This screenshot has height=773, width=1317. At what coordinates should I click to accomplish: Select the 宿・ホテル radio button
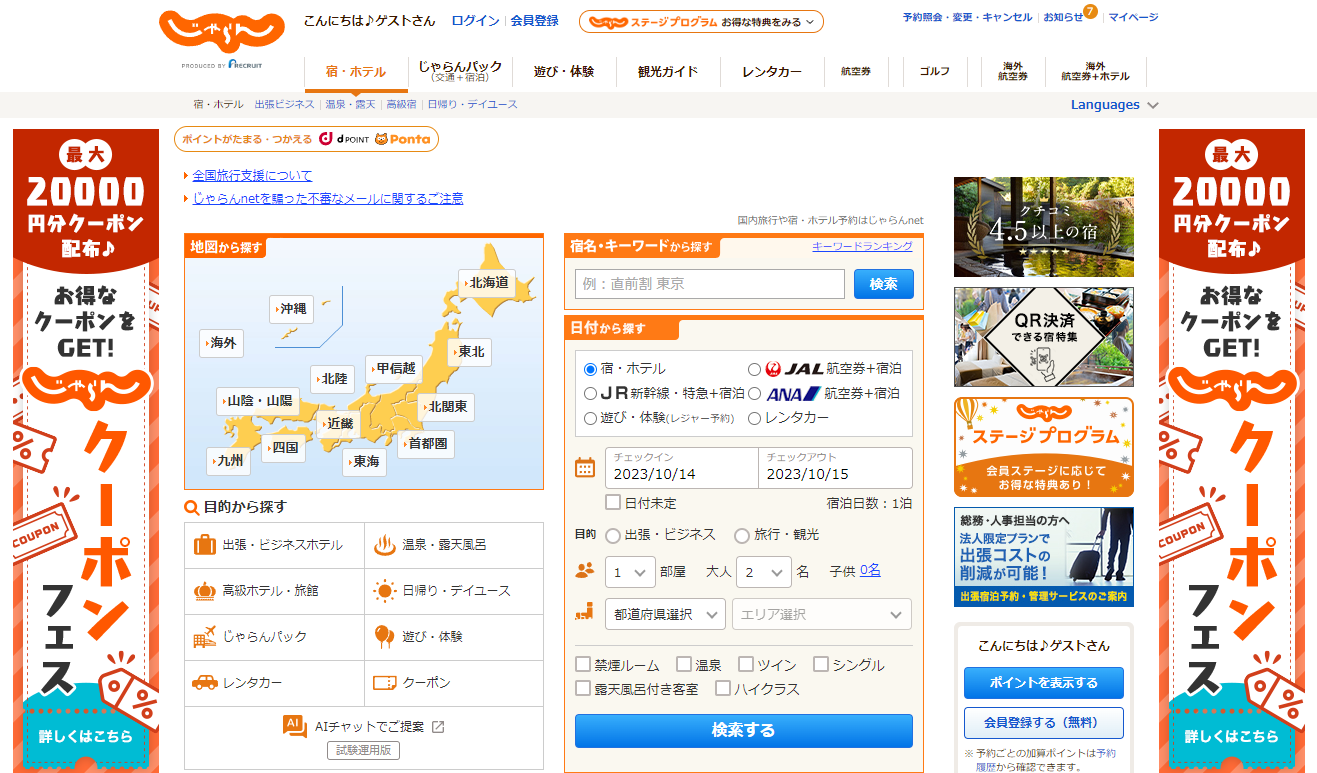click(590, 369)
